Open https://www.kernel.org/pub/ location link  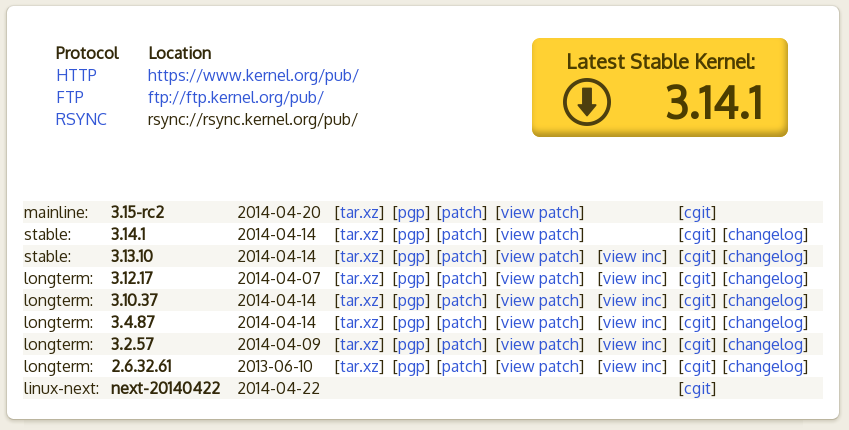pyautogui.click(x=253, y=75)
